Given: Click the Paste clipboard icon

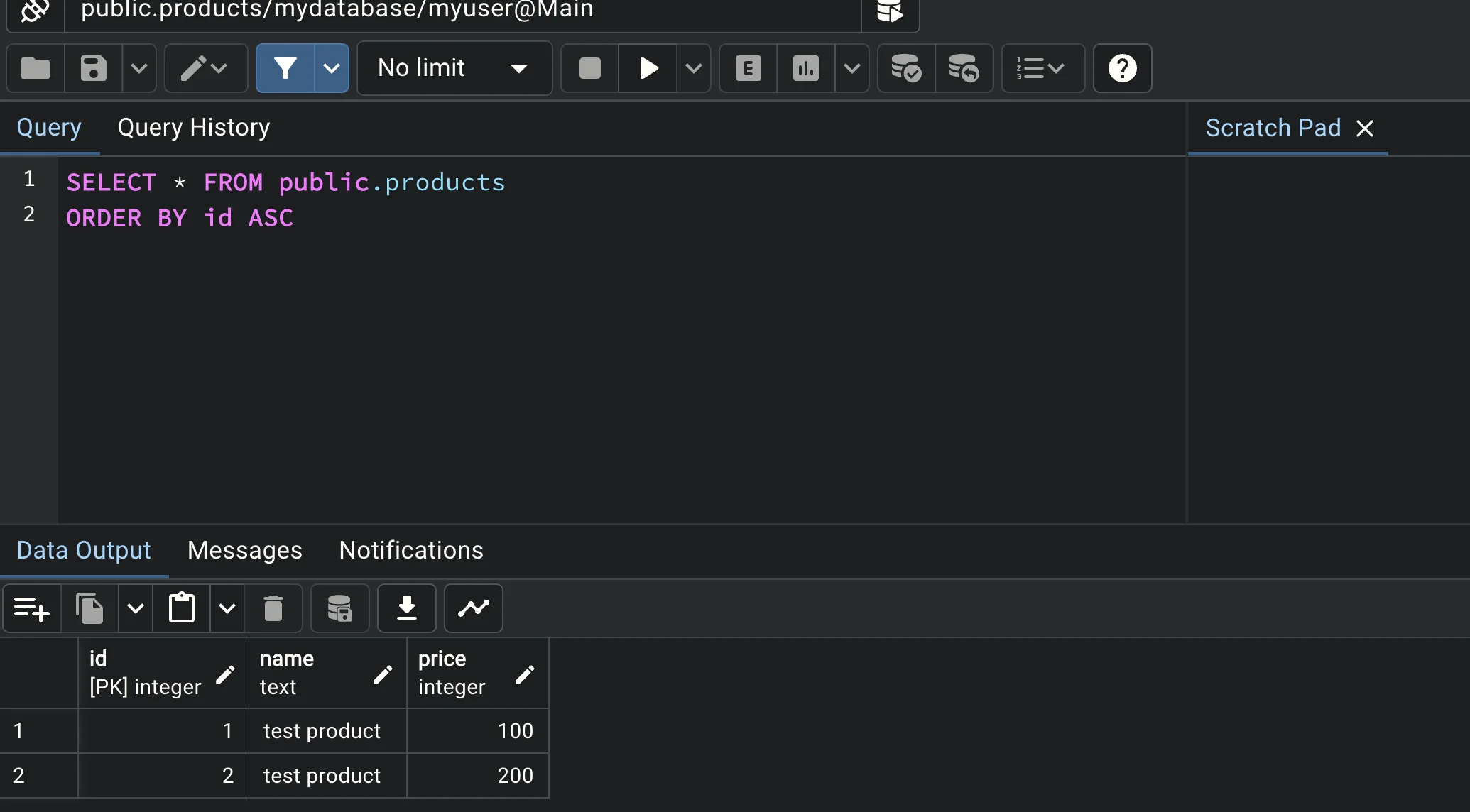Looking at the screenshot, I should (182, 608).
